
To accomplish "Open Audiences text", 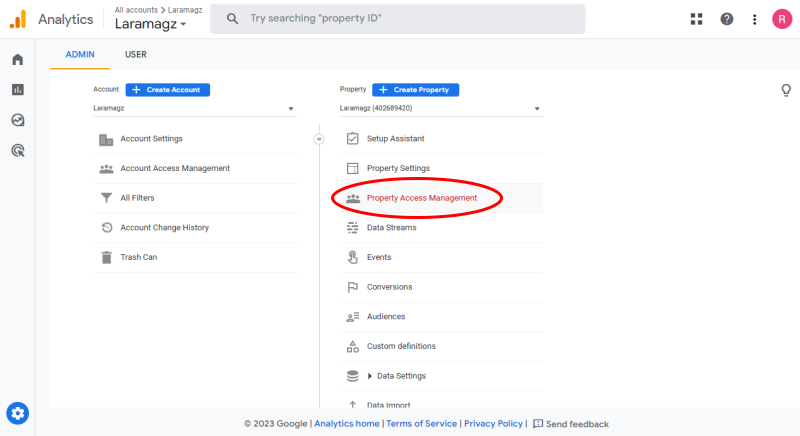I will (386, 317).
